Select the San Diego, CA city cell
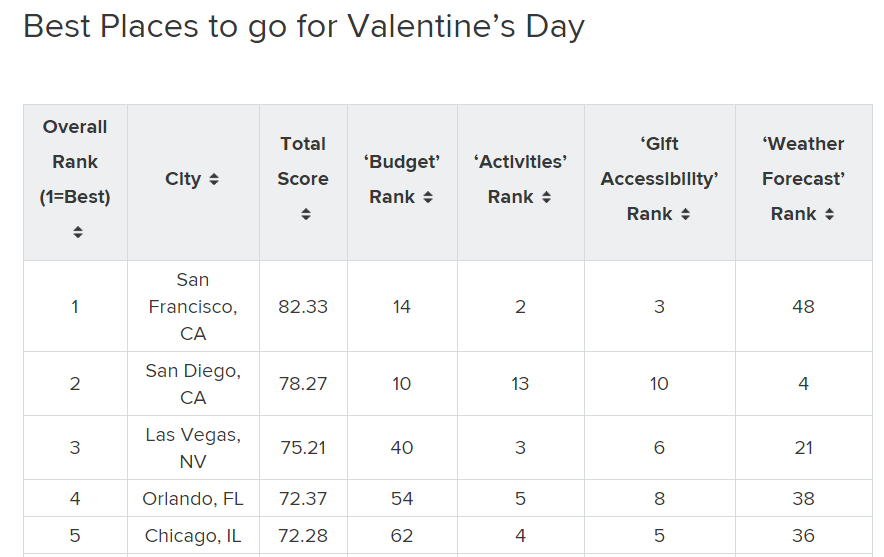This screenshot has width=884, height=557. click(x=193, y=384)
